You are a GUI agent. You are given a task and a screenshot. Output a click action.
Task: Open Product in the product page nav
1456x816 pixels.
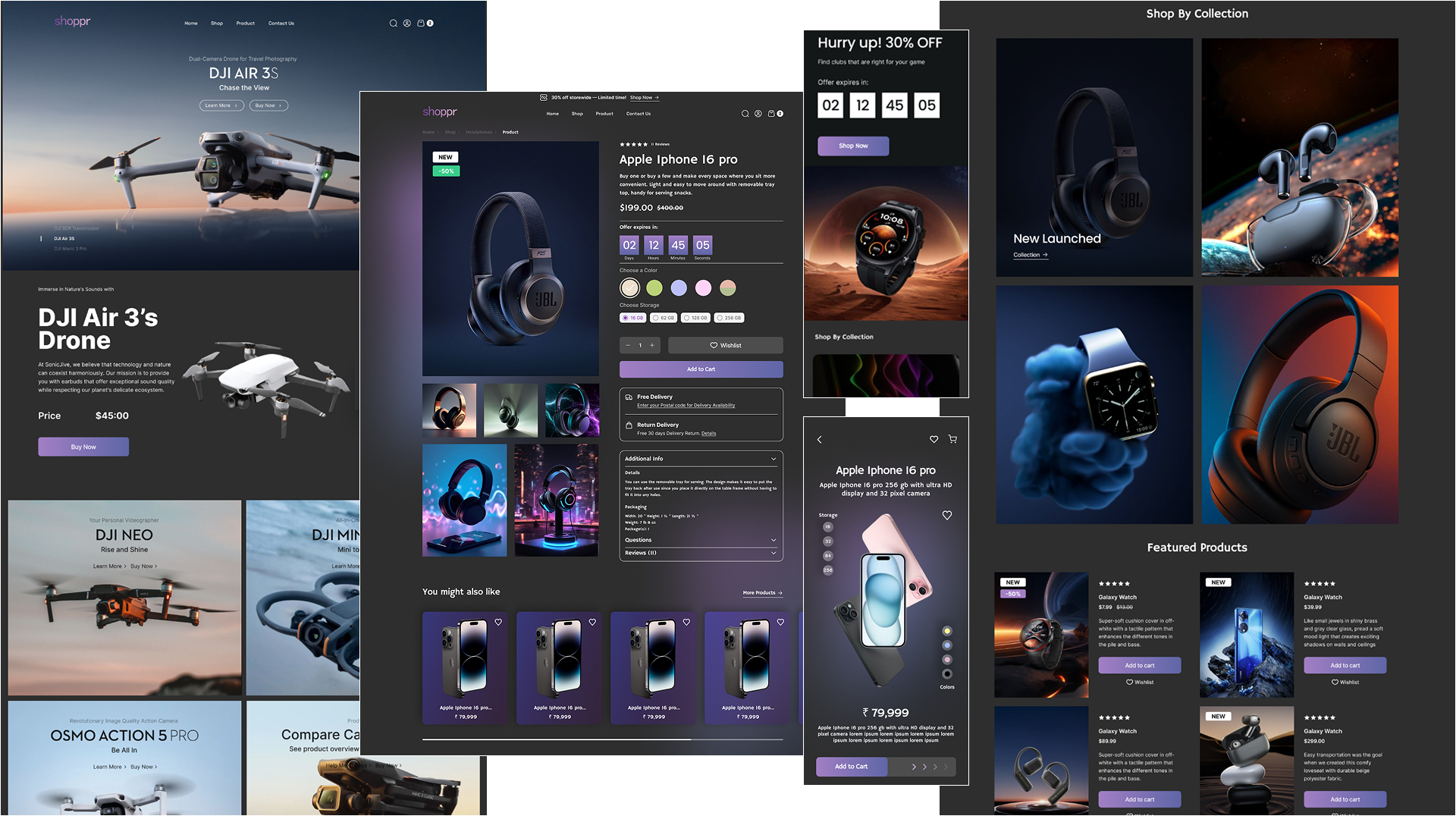pos(604,114)
